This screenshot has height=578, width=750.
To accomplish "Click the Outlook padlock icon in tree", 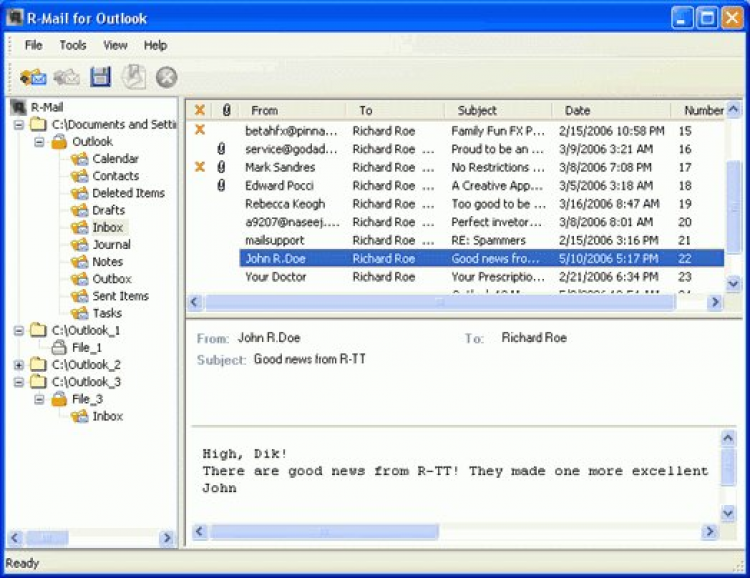I will pyautogui.click(x=59, y=142).
